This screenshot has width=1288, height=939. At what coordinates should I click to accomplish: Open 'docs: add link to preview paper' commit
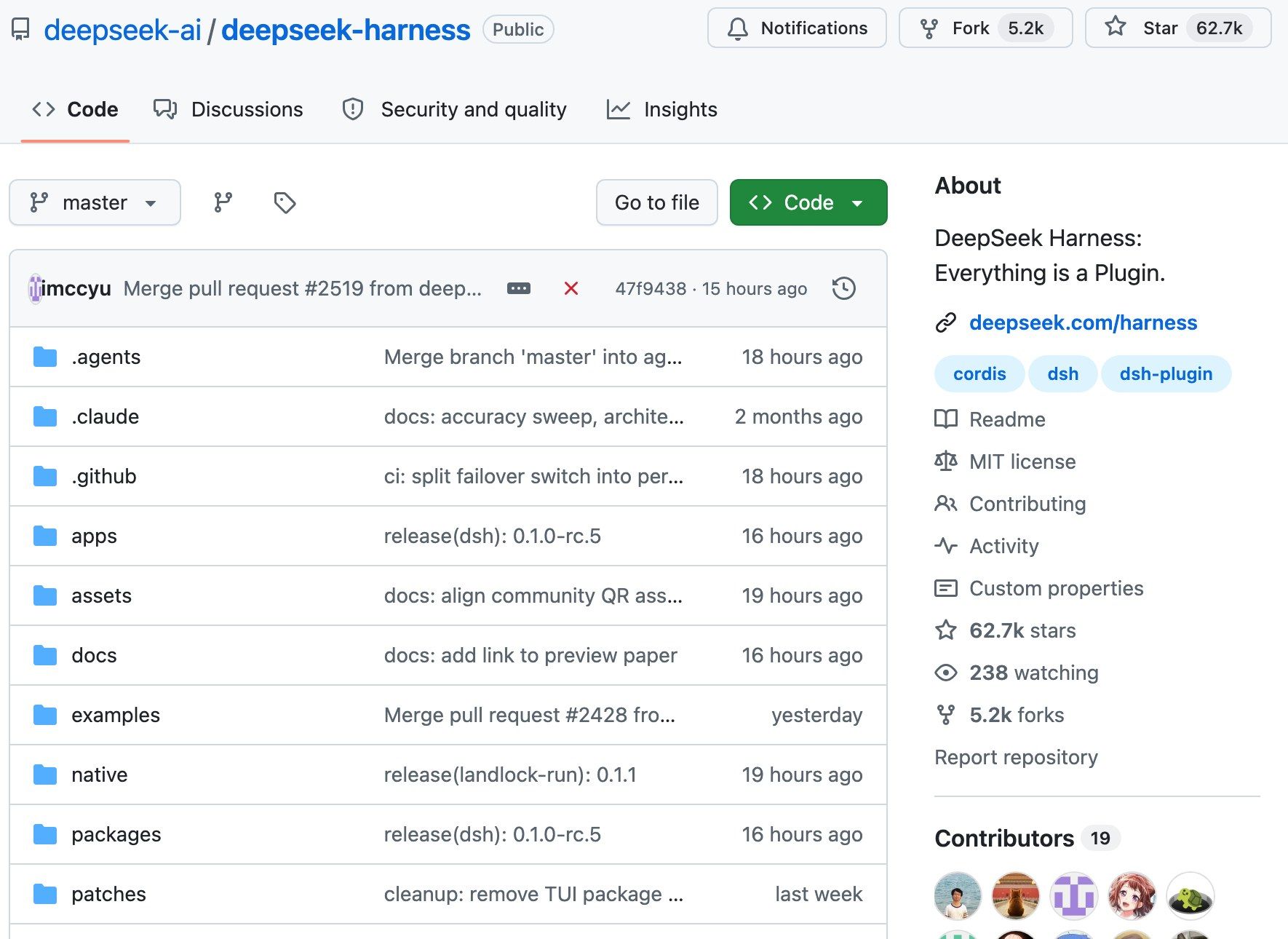coord(530,655)
